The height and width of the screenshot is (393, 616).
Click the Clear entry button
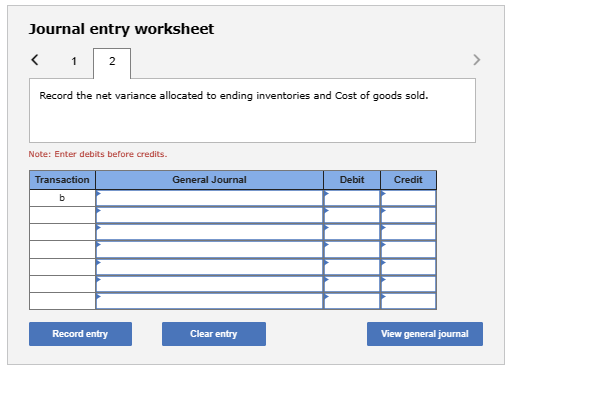[x=214, y=334]
